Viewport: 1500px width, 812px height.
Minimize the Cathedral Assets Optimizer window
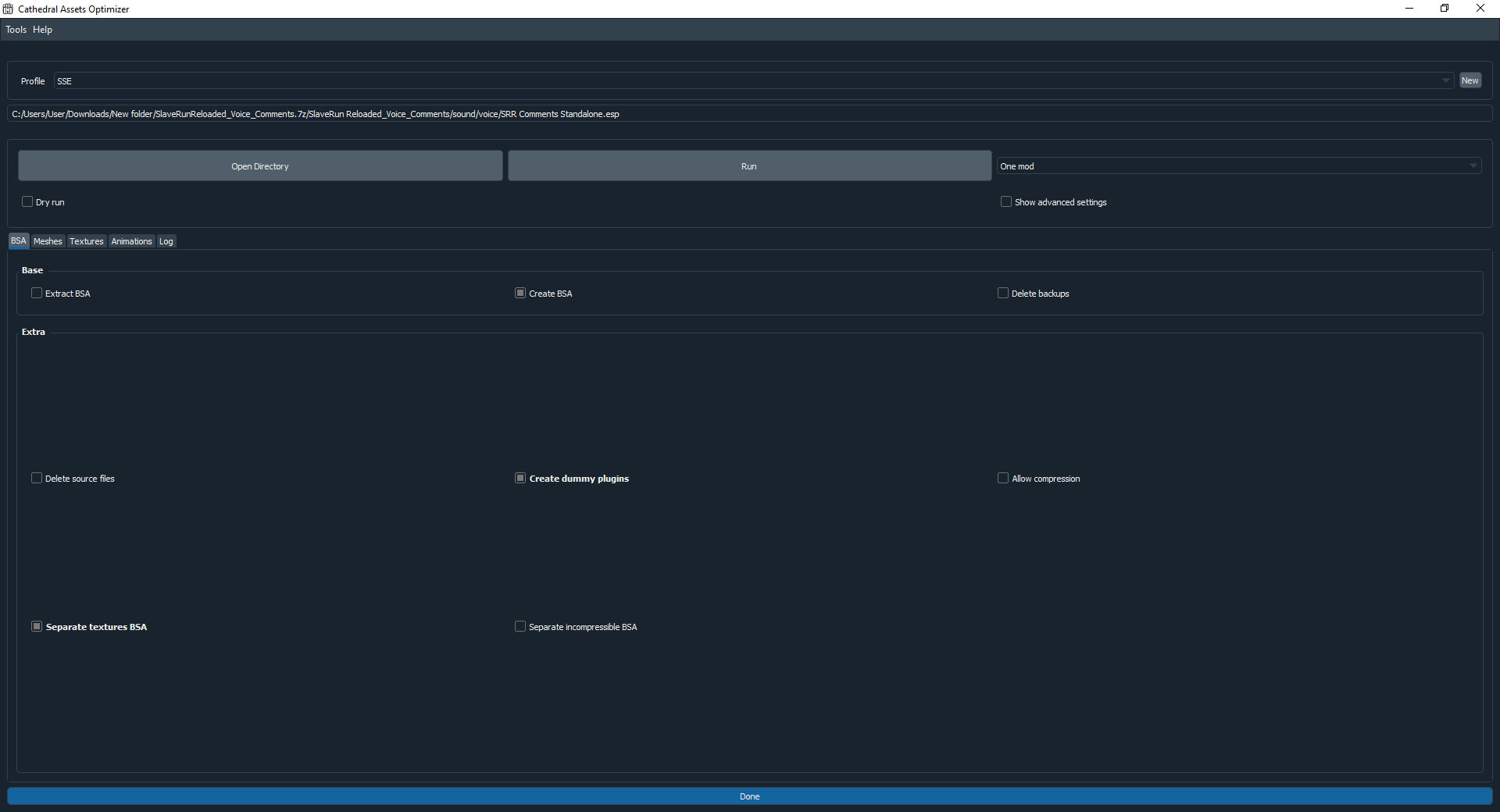pyautogui.click(x=1409, y=9)
